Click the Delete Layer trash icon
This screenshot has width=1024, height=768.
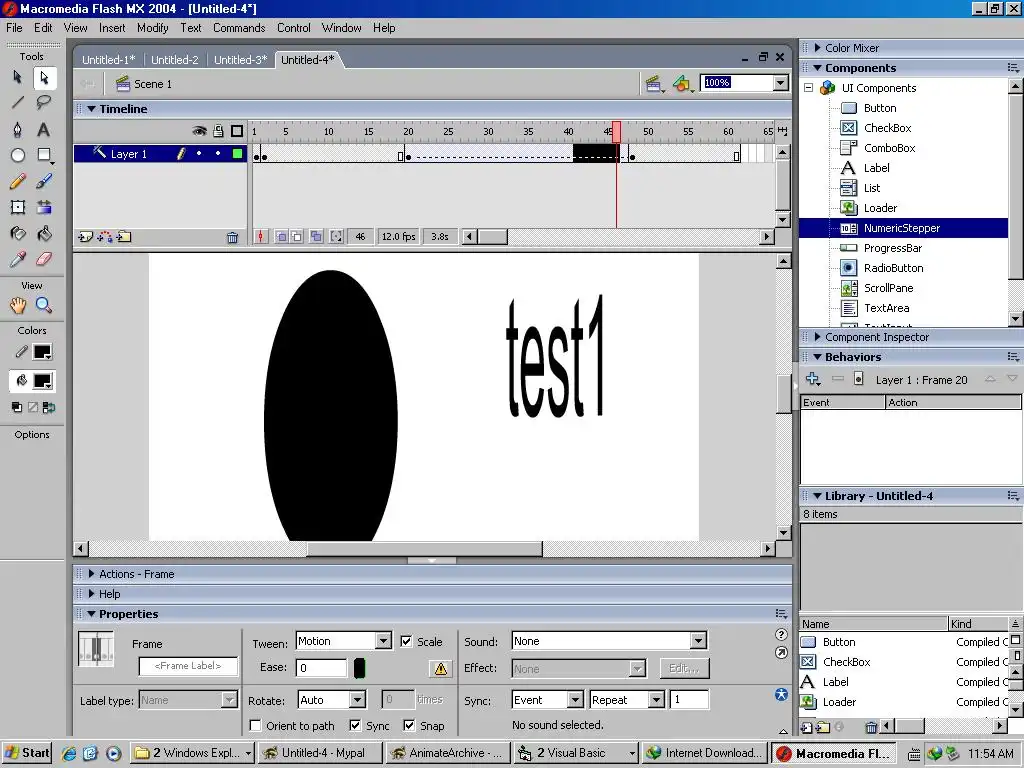point(232,237)
